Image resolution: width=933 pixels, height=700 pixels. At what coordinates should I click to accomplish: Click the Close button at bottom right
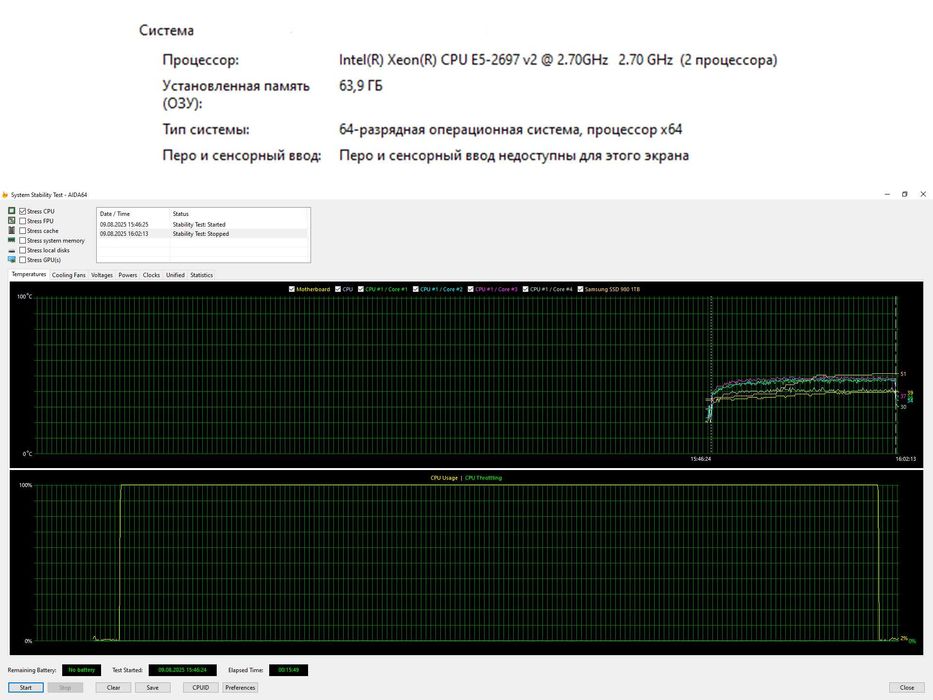coord(907,688)
